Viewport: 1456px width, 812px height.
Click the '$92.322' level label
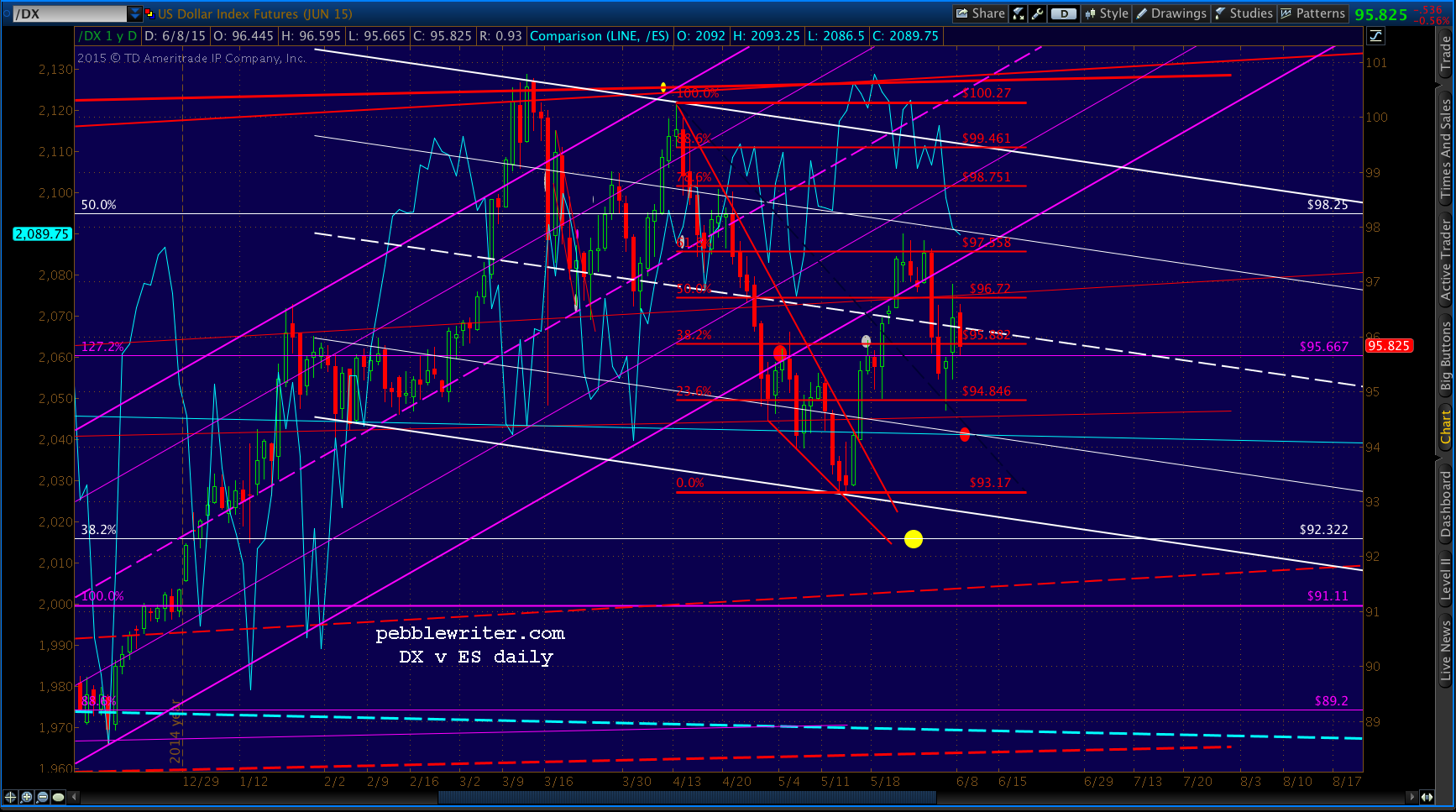1324,530
